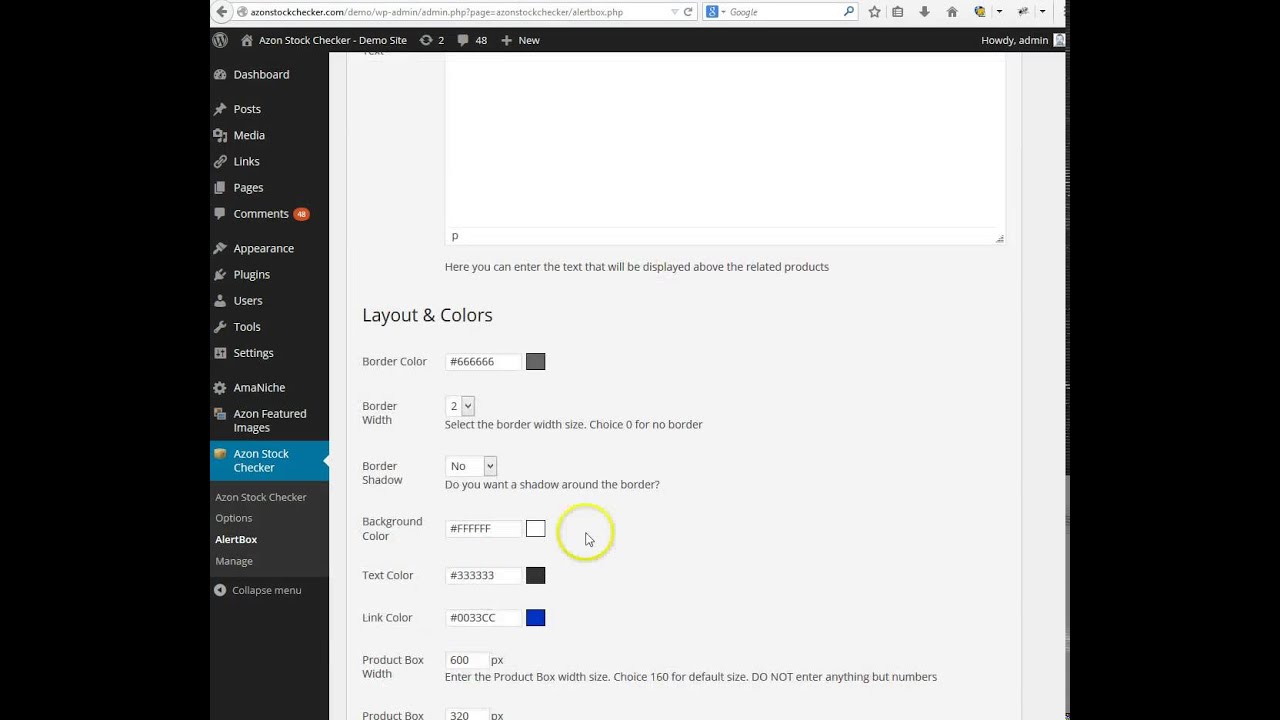Click the Media icon in sidebar
Image resolution: width=1280 pixels, height=720 pixels.
pos(220,135)
